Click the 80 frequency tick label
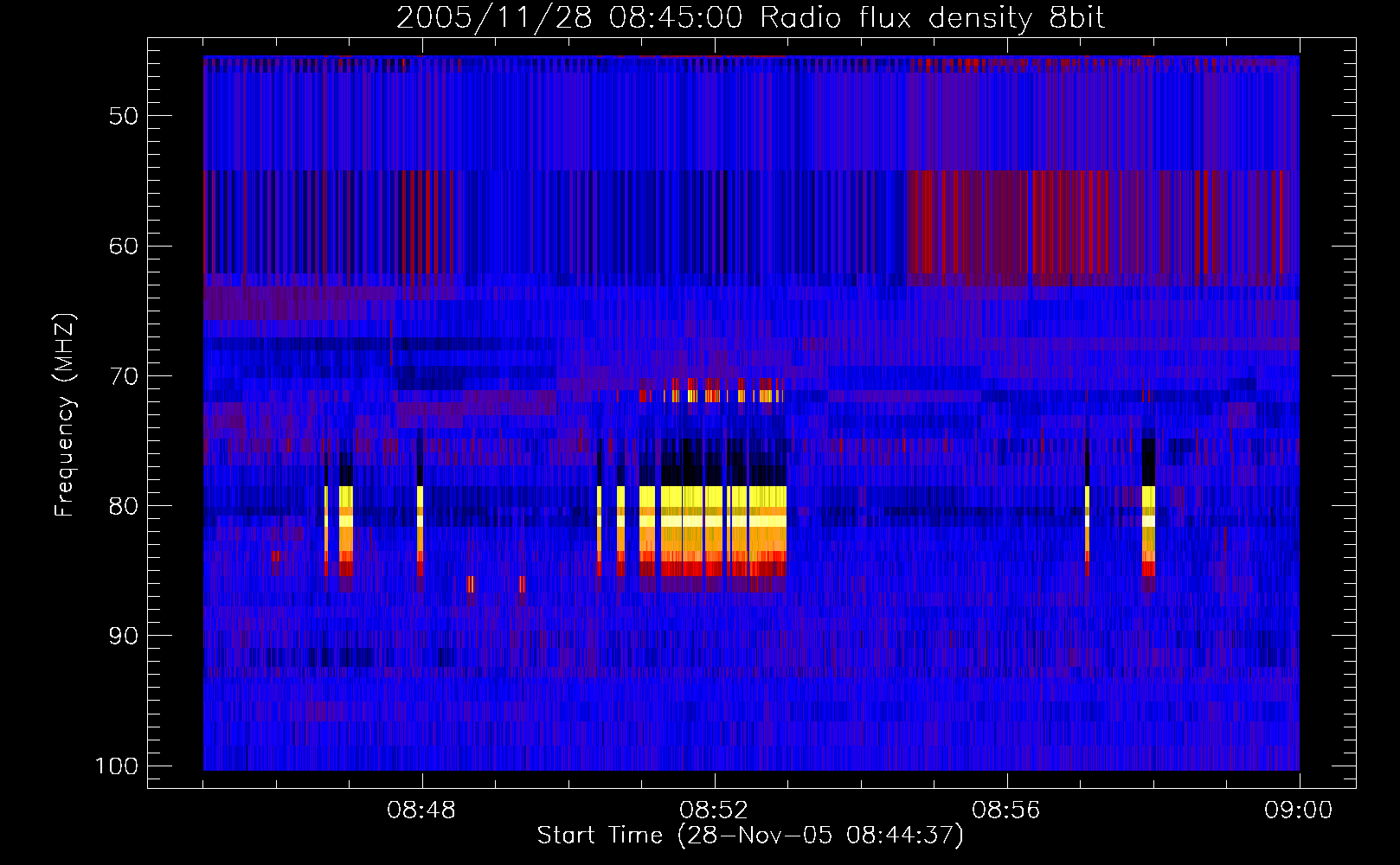 coord(124,506)
